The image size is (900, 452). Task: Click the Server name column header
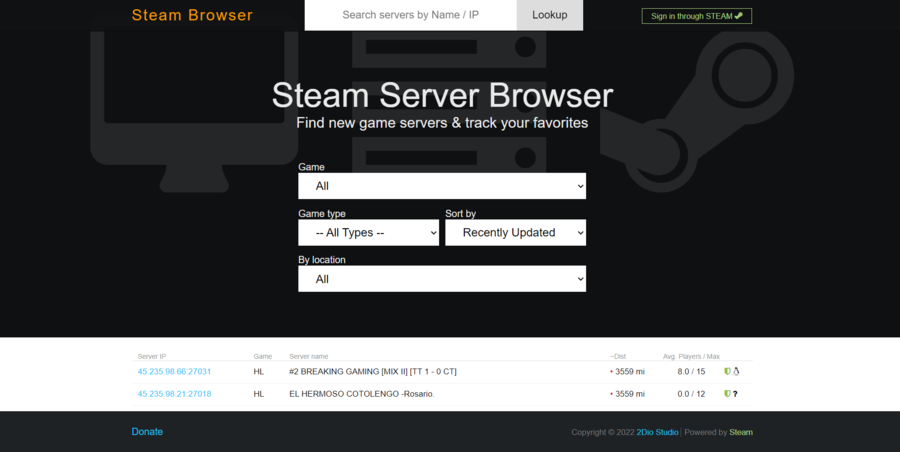pos(309,357)
